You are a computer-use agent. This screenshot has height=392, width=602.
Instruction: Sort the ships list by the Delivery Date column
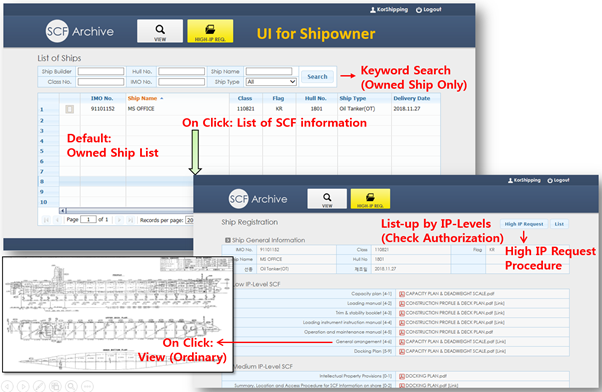(x=412, y=98)
